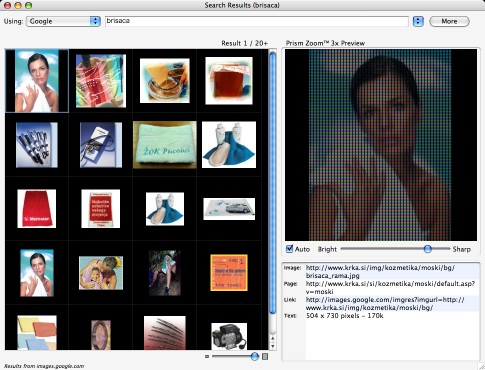Select the smaller blue towel with bottles thumbnail
Image resolution: width=485 pixels, height=370 pixels.
pos(165,209)
